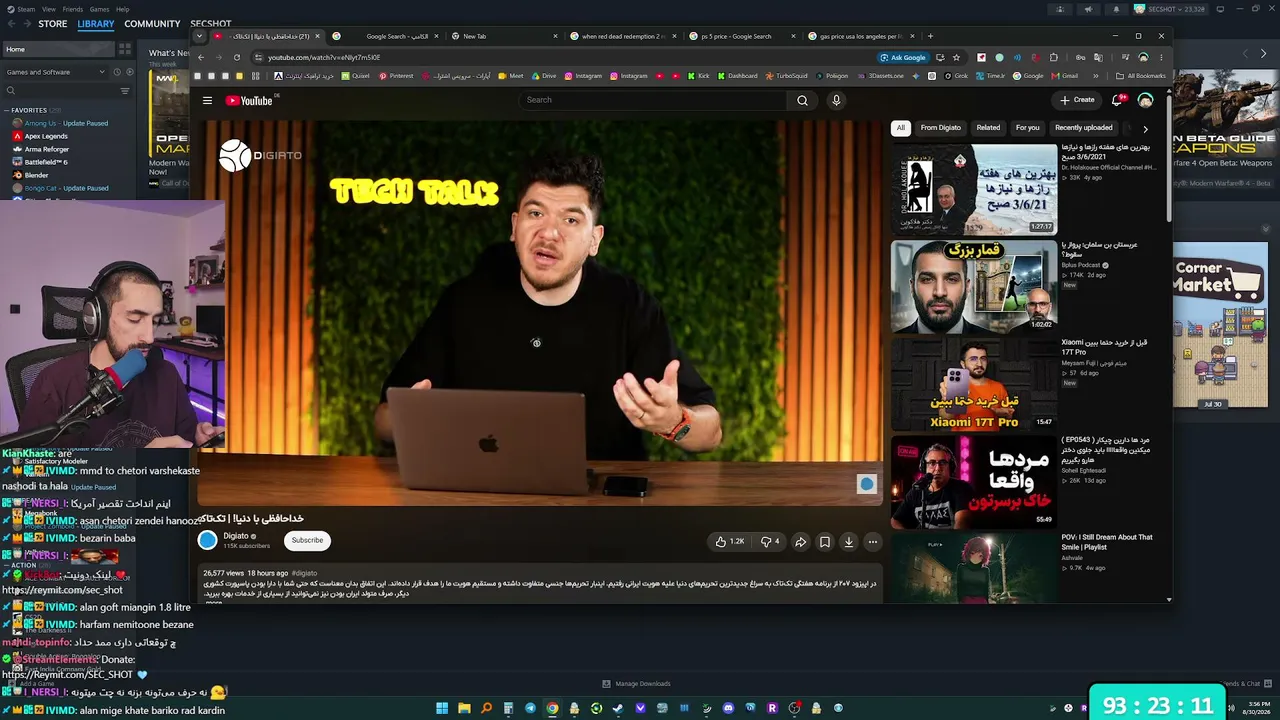
Task: Click the YouTube logo
Action: [x=249, y=100]
